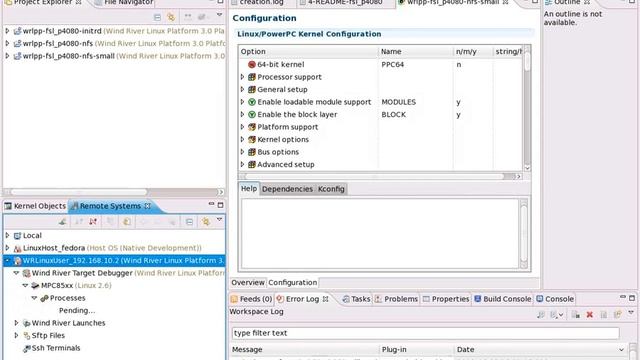Toggle Link with Editor in Project Explorer
Image resolution: width=640 pixels, height=360 pixels.
click(171, 17)
